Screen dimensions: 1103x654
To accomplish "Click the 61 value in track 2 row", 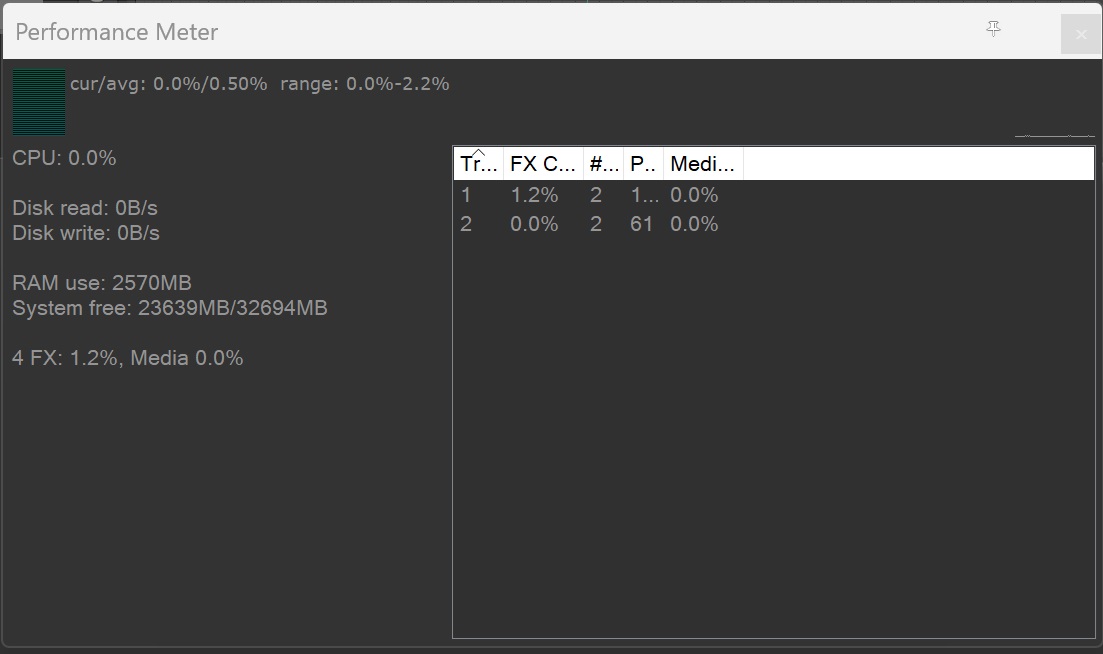I will click(641, 224).
